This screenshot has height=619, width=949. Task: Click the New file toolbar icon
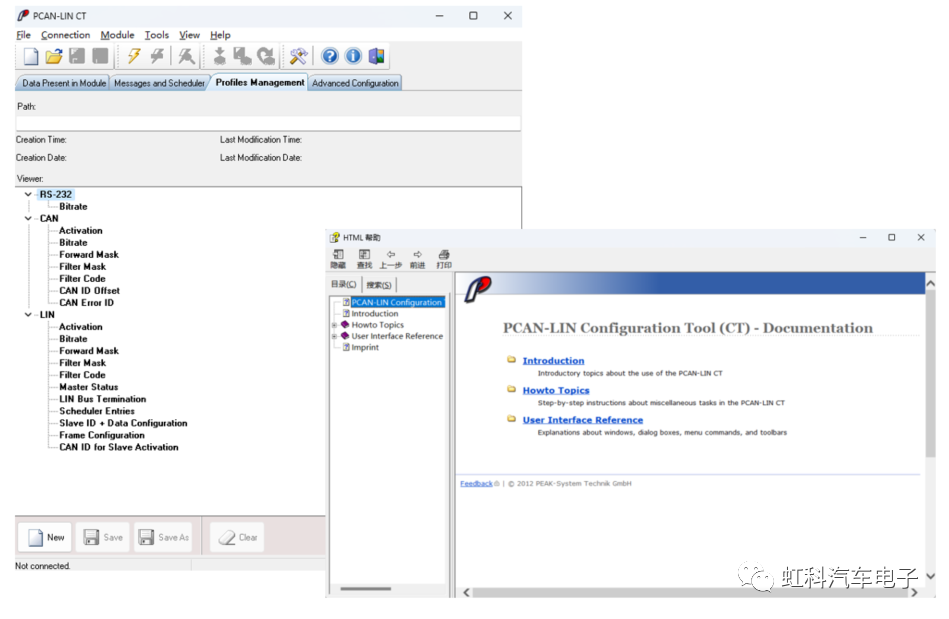[30, 56]
